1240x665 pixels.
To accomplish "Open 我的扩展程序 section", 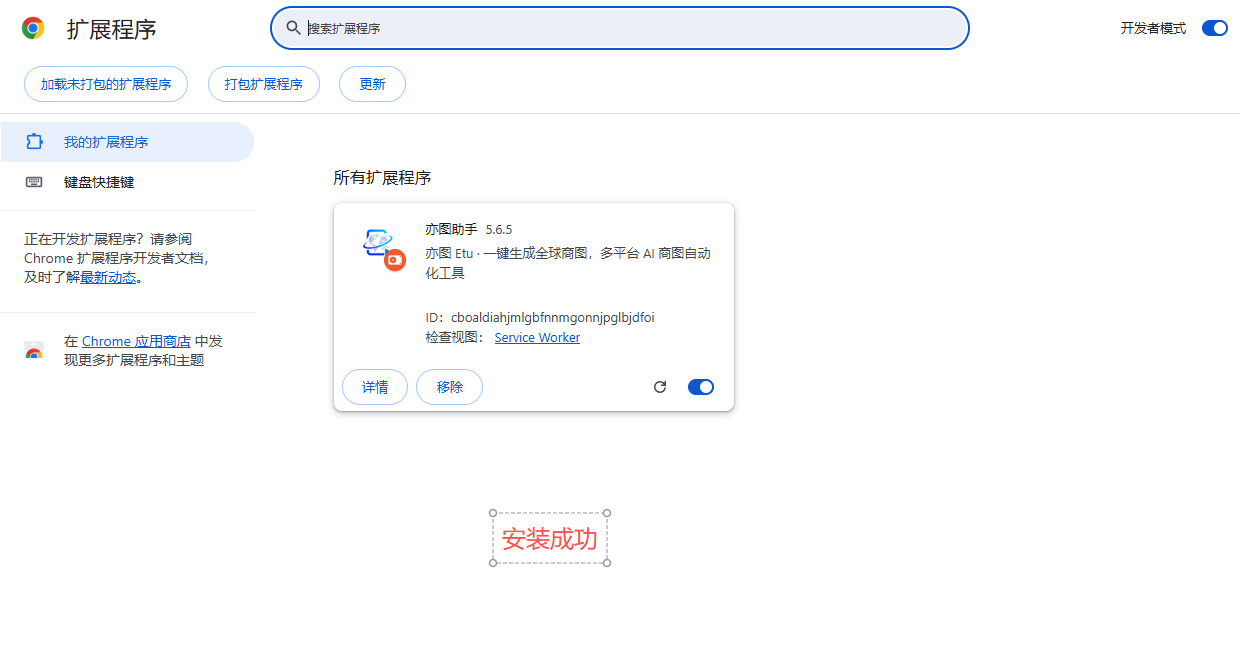I will pyautogui.click(x=127, y=142).
